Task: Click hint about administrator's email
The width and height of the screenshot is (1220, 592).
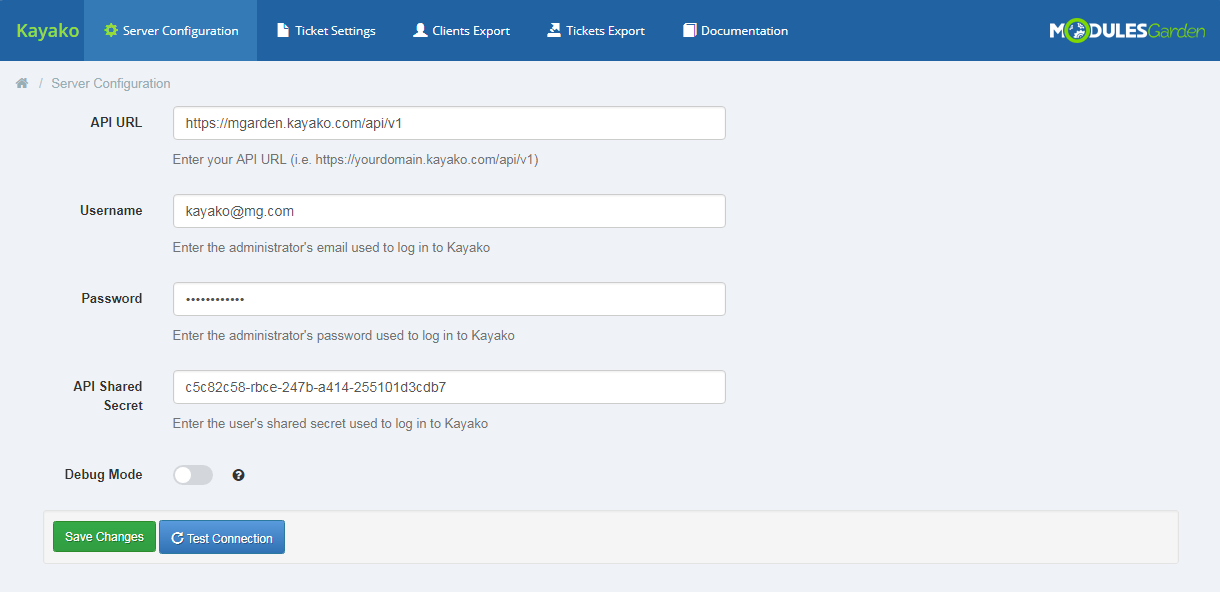Action: [331, 247]
